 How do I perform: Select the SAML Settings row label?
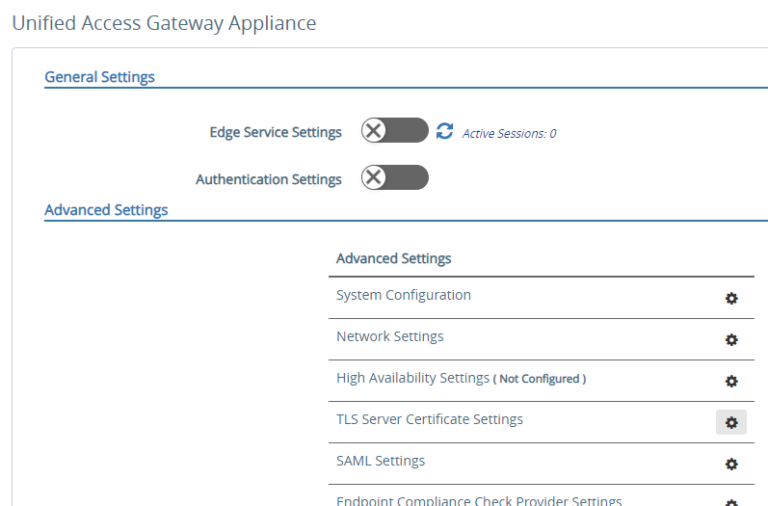[x=380, y=461]
